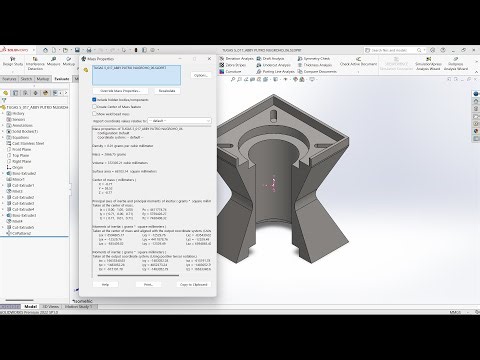
Task: Expand Cut-Extrude1 feature
Action: [x=3, y=186]
